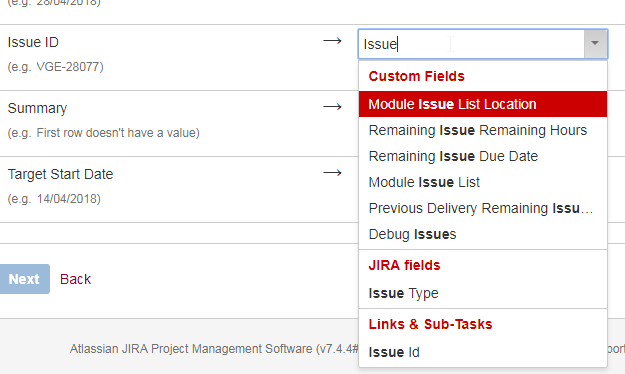Viewport: 625px width, 374px height.
Task: Click the 'Links & Sub-Tasks' group heading
Action: 430,324
